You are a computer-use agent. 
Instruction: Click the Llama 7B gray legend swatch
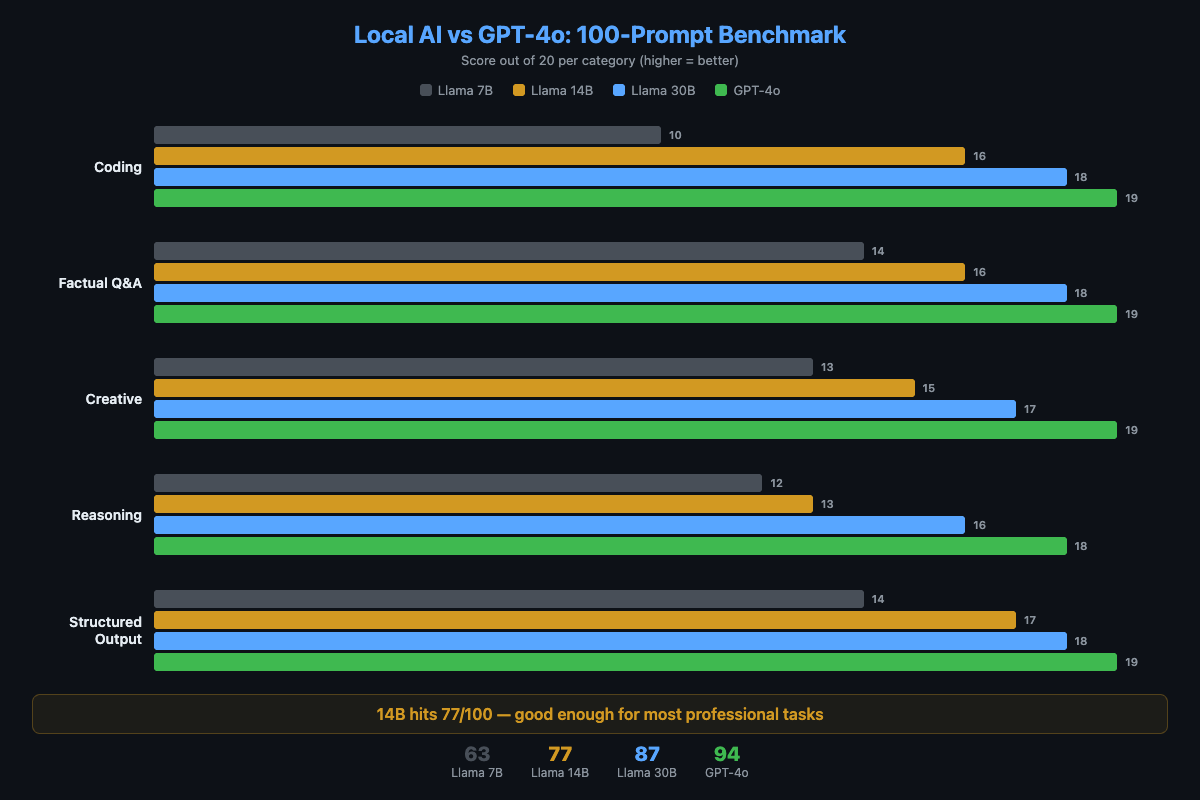coord(426,90)
